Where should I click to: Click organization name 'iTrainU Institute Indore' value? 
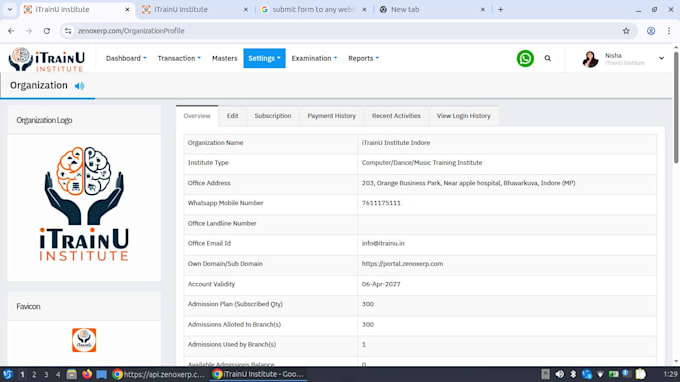tap(396, 143)
